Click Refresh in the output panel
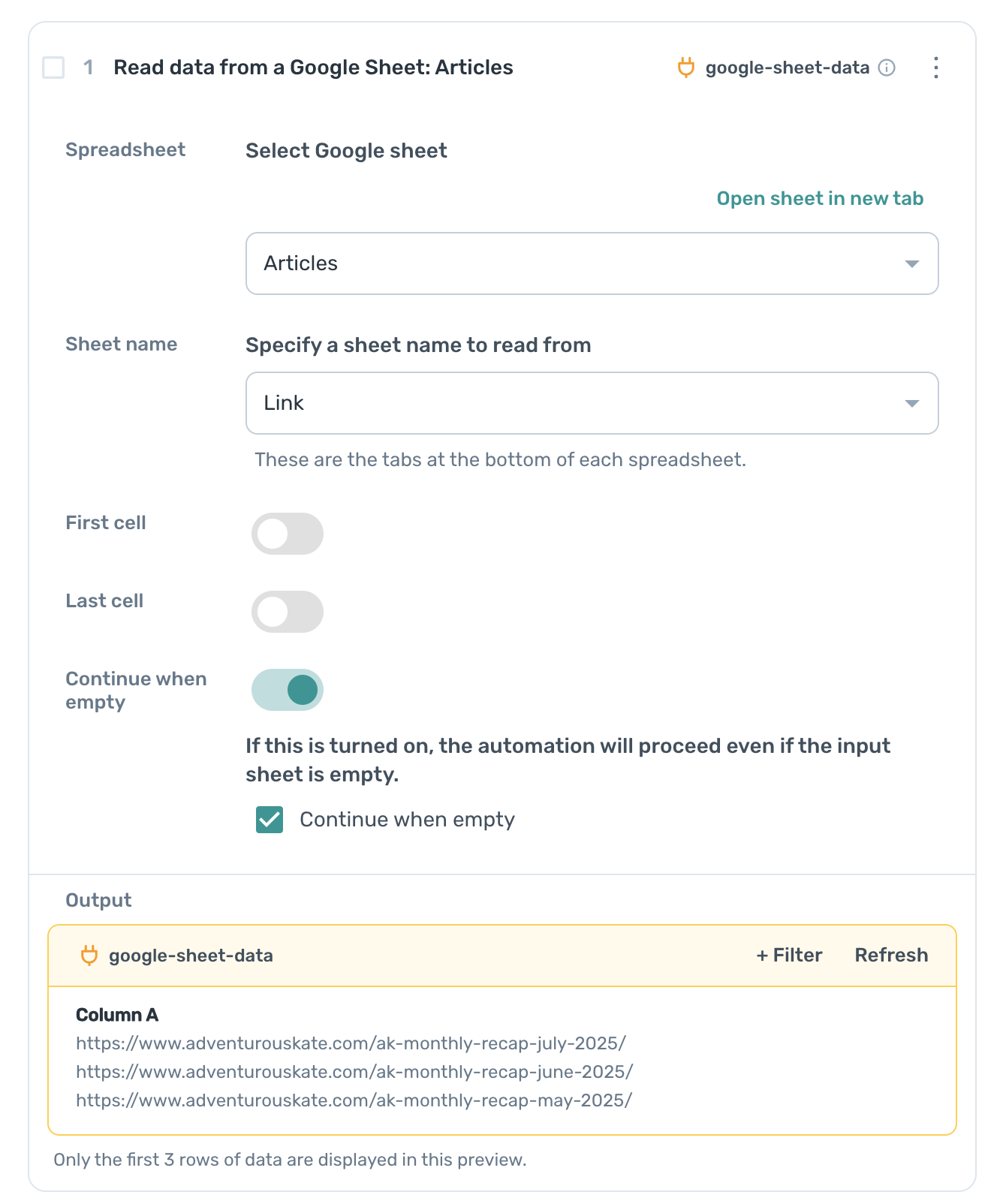Viewport: 1003px width, 1204px height. coord(891,955)
